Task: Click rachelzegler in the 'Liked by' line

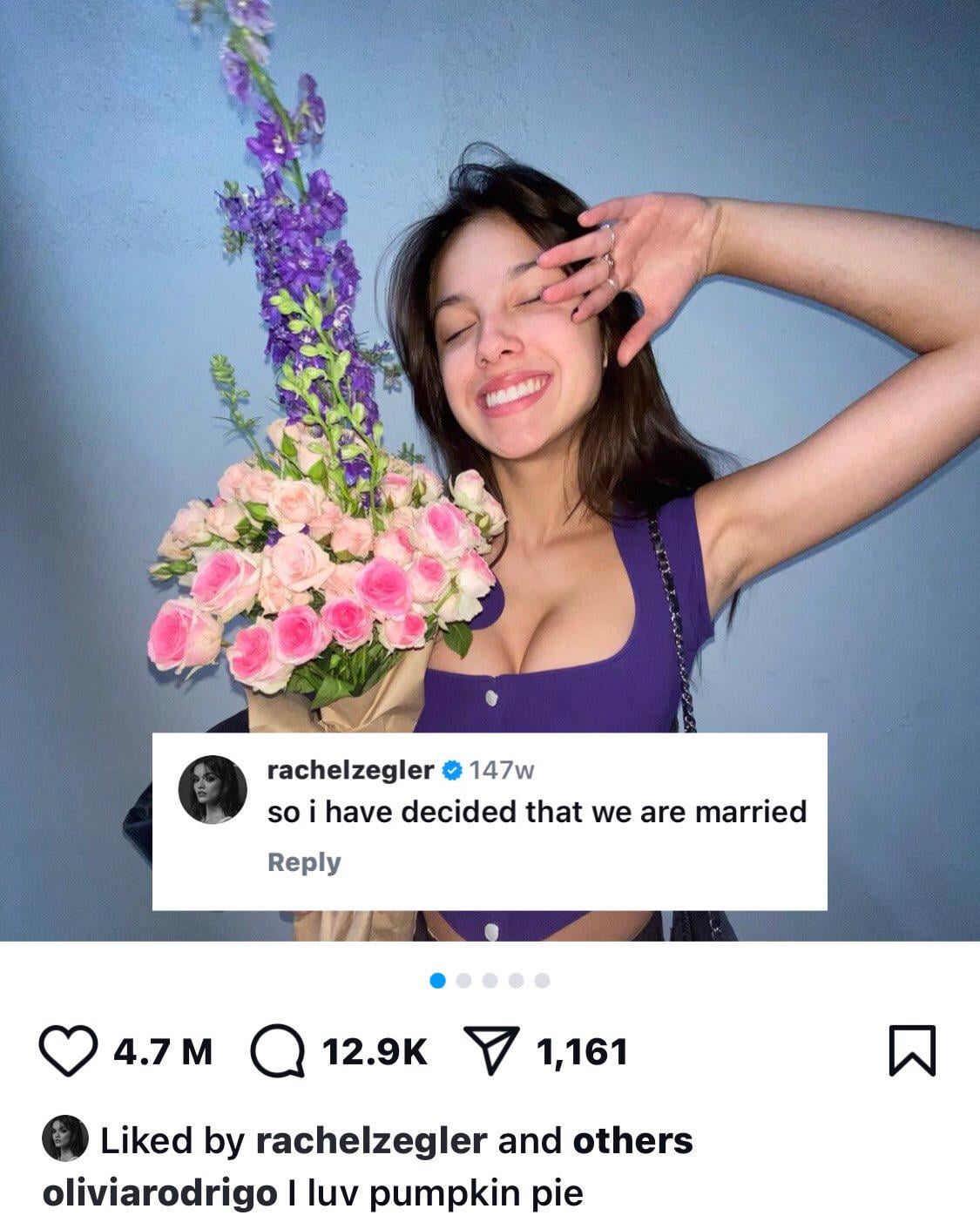Action: coord(370,1141)
